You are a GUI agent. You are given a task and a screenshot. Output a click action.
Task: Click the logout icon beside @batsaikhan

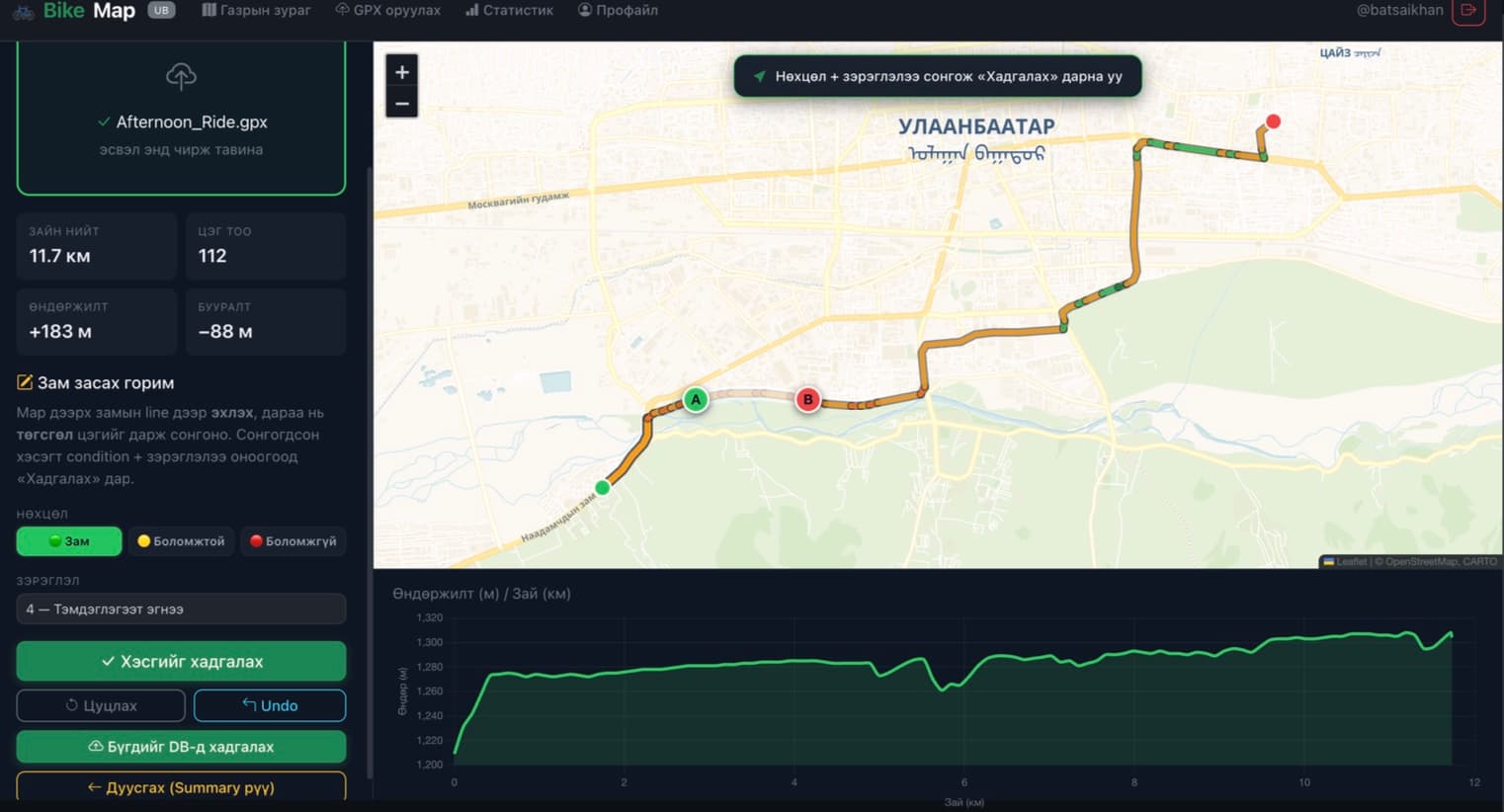click(x=1468, y=11)
